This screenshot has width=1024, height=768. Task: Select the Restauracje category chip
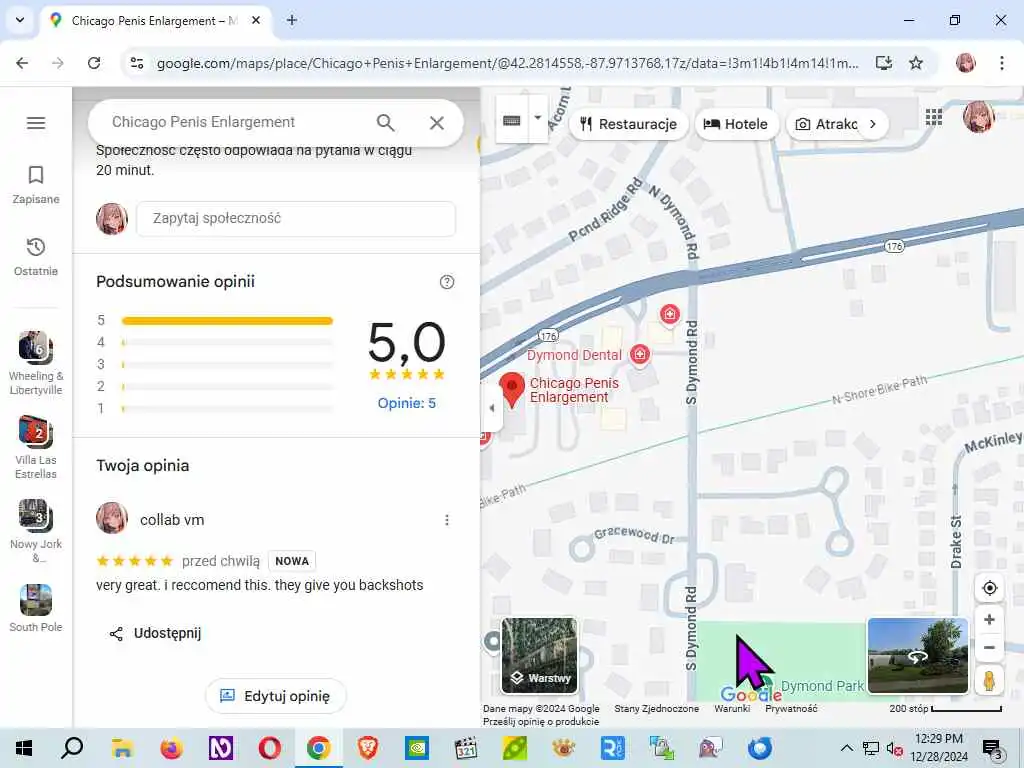pyautogui.click(x=629, y=124)
